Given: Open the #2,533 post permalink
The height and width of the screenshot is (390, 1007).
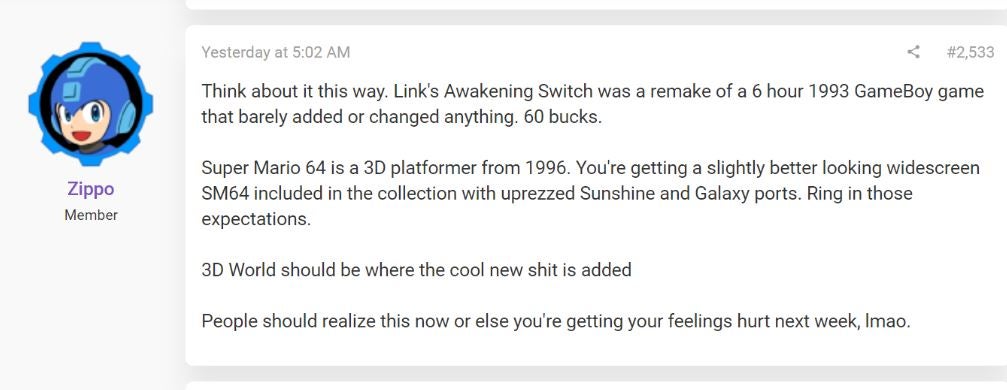Looking at the screenshot, I should [x=970, y=52].
